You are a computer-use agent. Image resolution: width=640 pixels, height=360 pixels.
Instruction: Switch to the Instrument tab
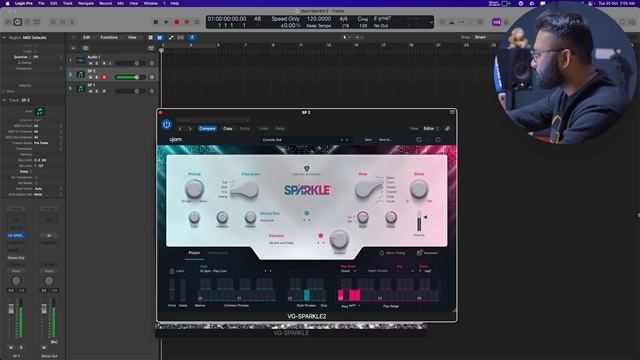[218, 253]
